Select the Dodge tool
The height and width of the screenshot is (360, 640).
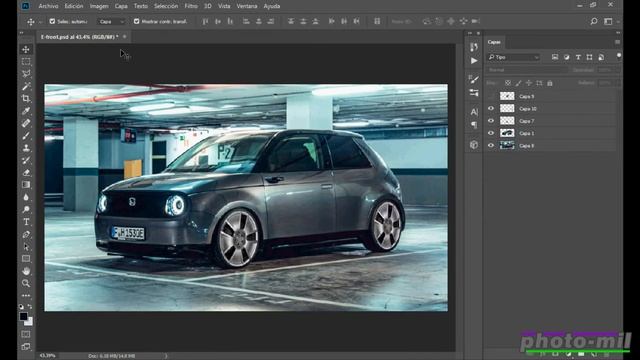[x=26, y=209]
